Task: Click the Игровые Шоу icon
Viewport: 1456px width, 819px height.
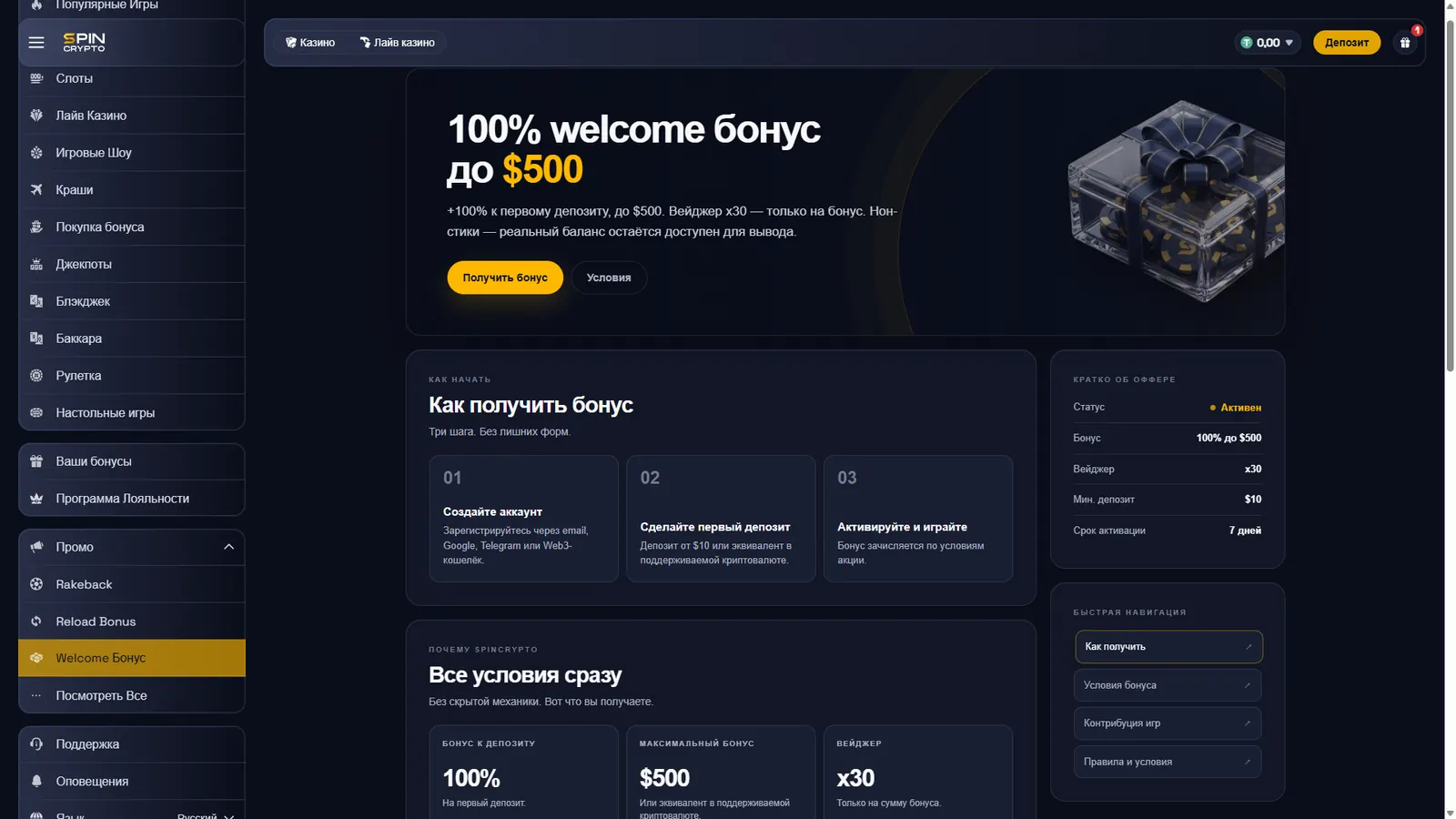Action: [x=36, y=153]
